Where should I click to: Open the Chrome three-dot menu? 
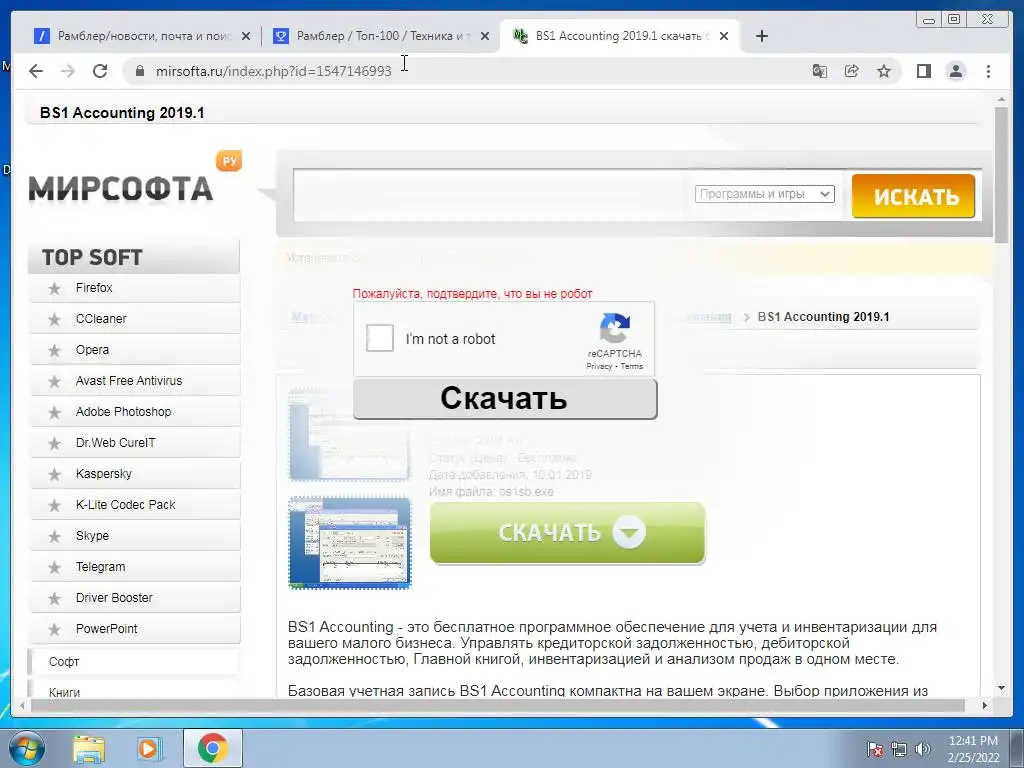click(x=988, y=71)
